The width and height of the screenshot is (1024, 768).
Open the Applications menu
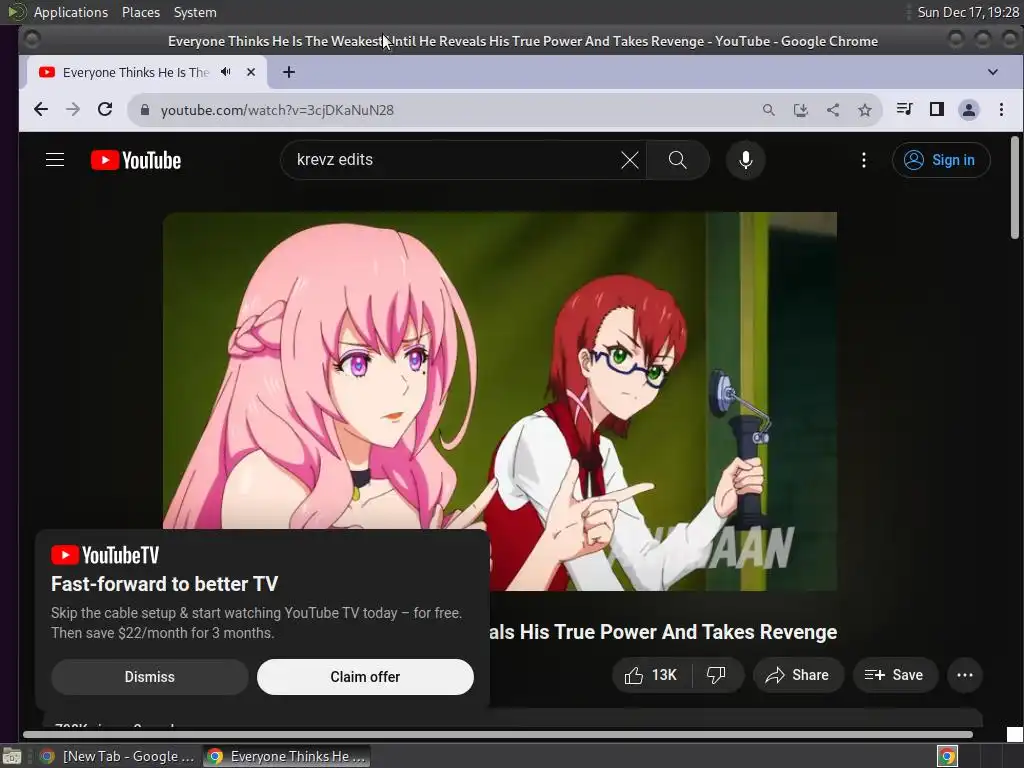click(x=71, y=12)
